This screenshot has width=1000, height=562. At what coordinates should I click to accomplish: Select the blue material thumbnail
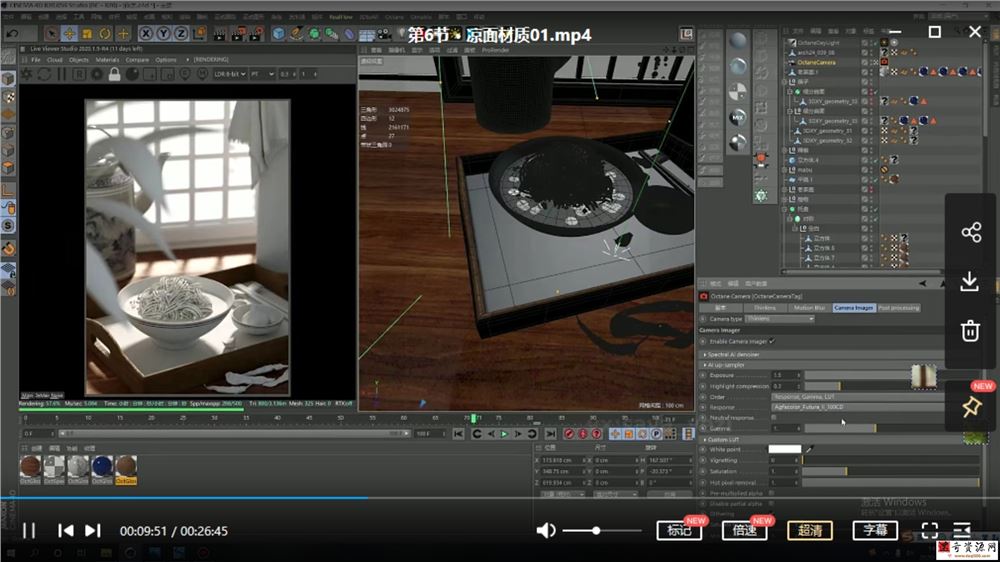click(x=102, y=467)
